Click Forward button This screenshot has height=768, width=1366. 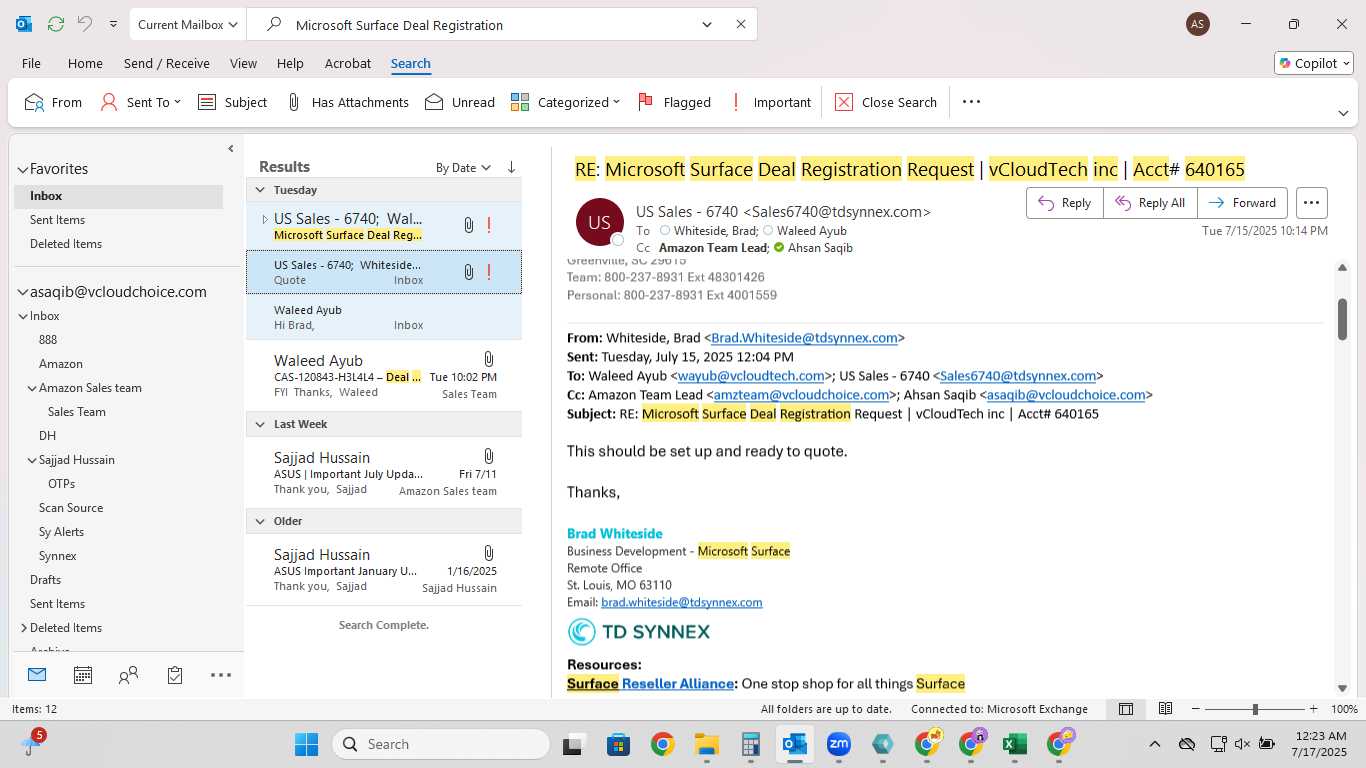(1242, 203)
